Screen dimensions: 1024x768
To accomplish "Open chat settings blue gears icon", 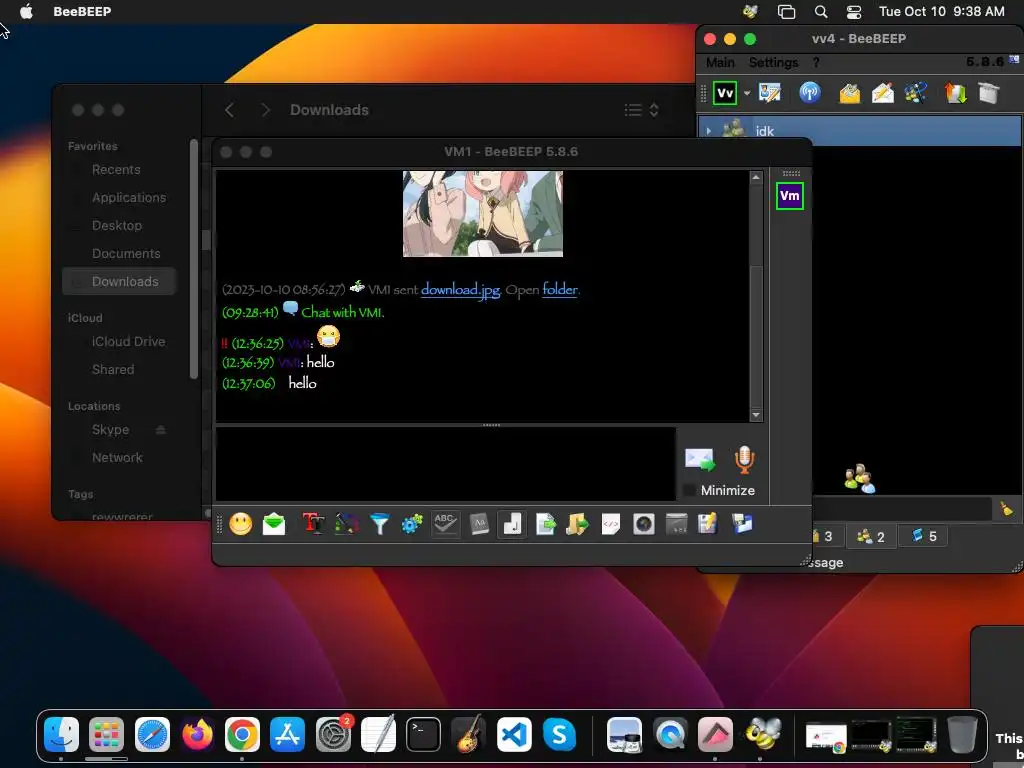I will (412, 524).
